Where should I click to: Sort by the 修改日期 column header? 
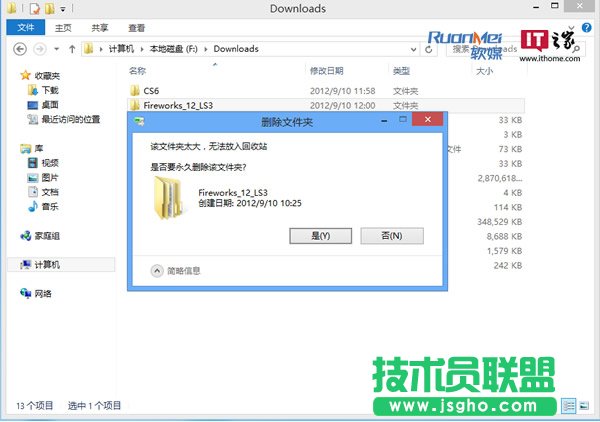click(326, 71)
